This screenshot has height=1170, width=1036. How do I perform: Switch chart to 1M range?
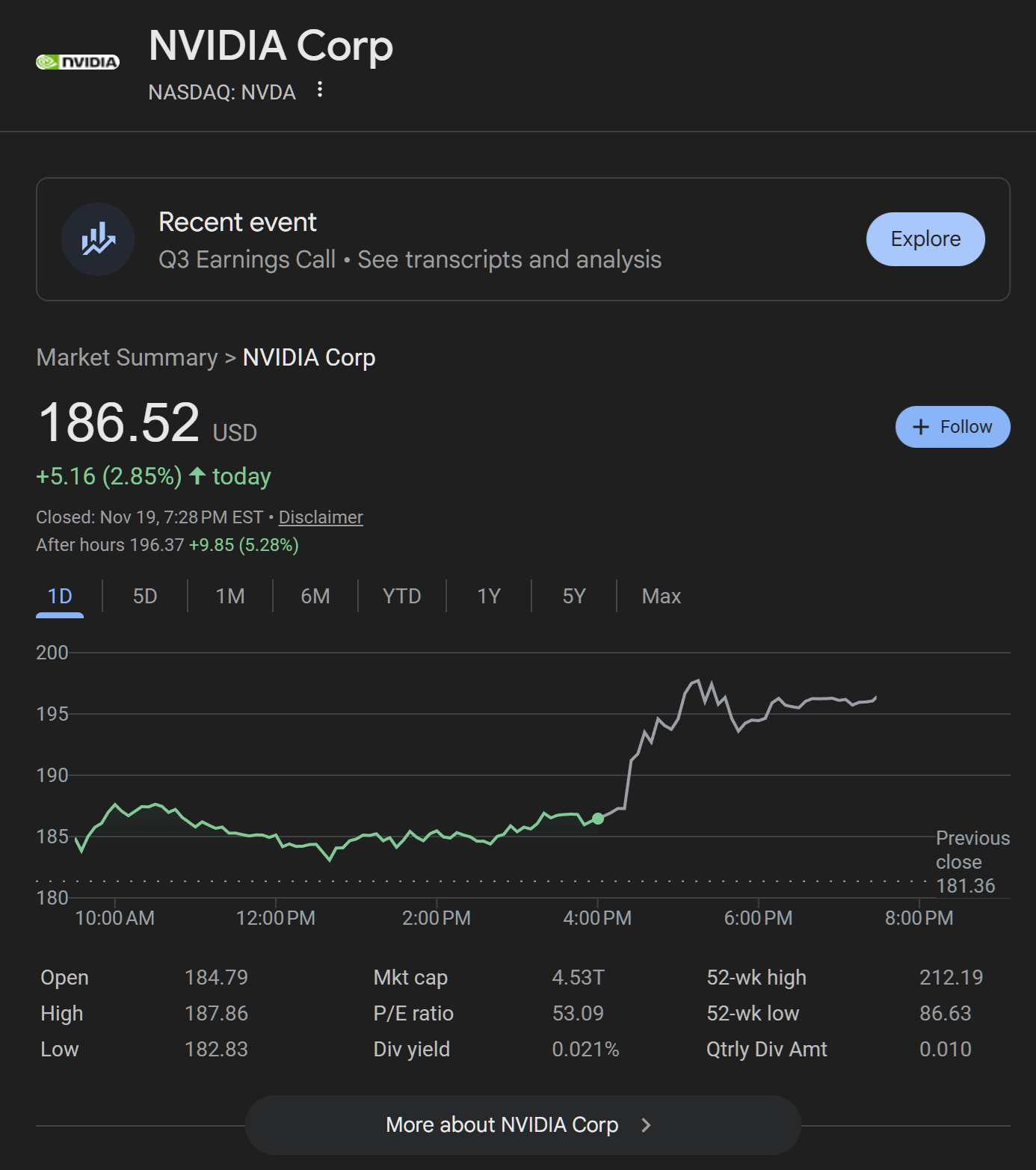230,597
